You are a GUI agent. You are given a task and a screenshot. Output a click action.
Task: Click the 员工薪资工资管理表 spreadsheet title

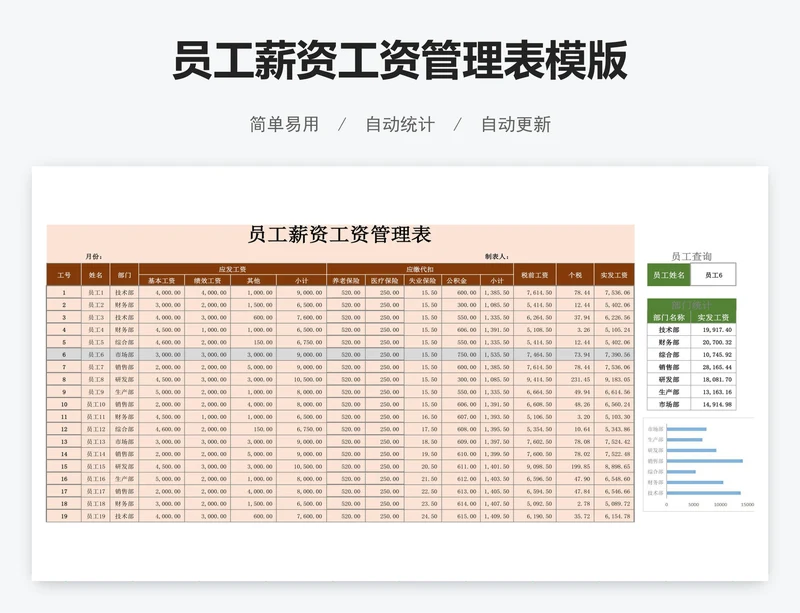click(x=340, y=235)
